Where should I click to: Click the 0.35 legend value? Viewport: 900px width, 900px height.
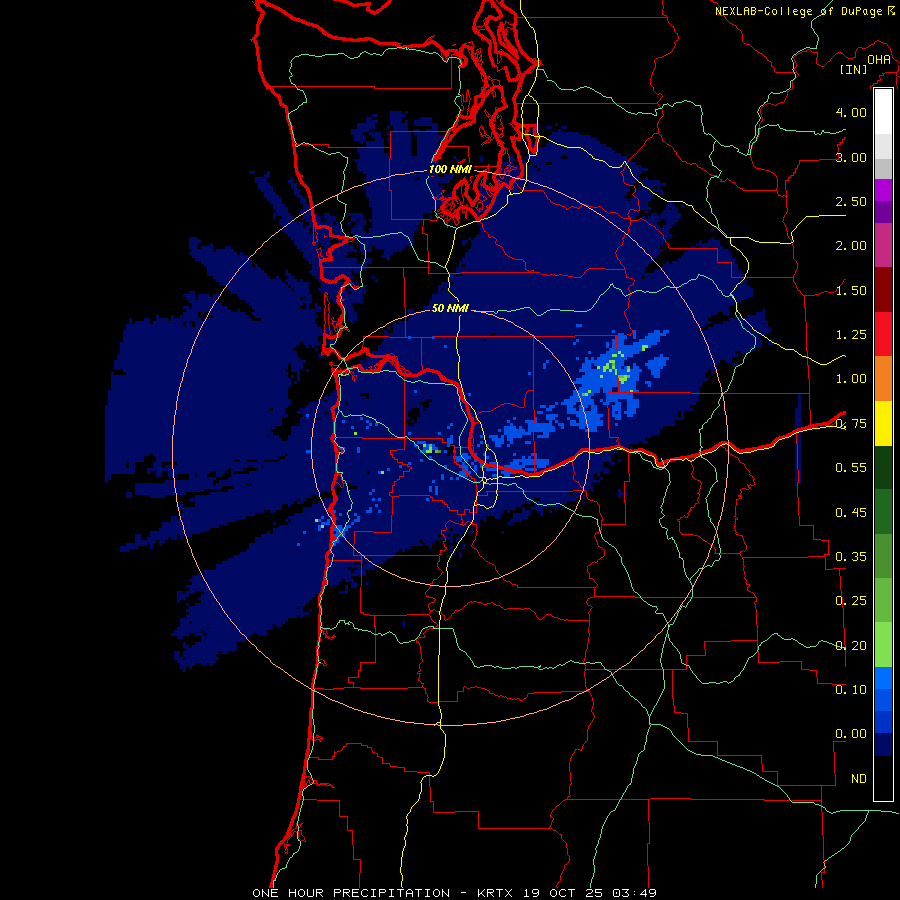pos(851,557)
